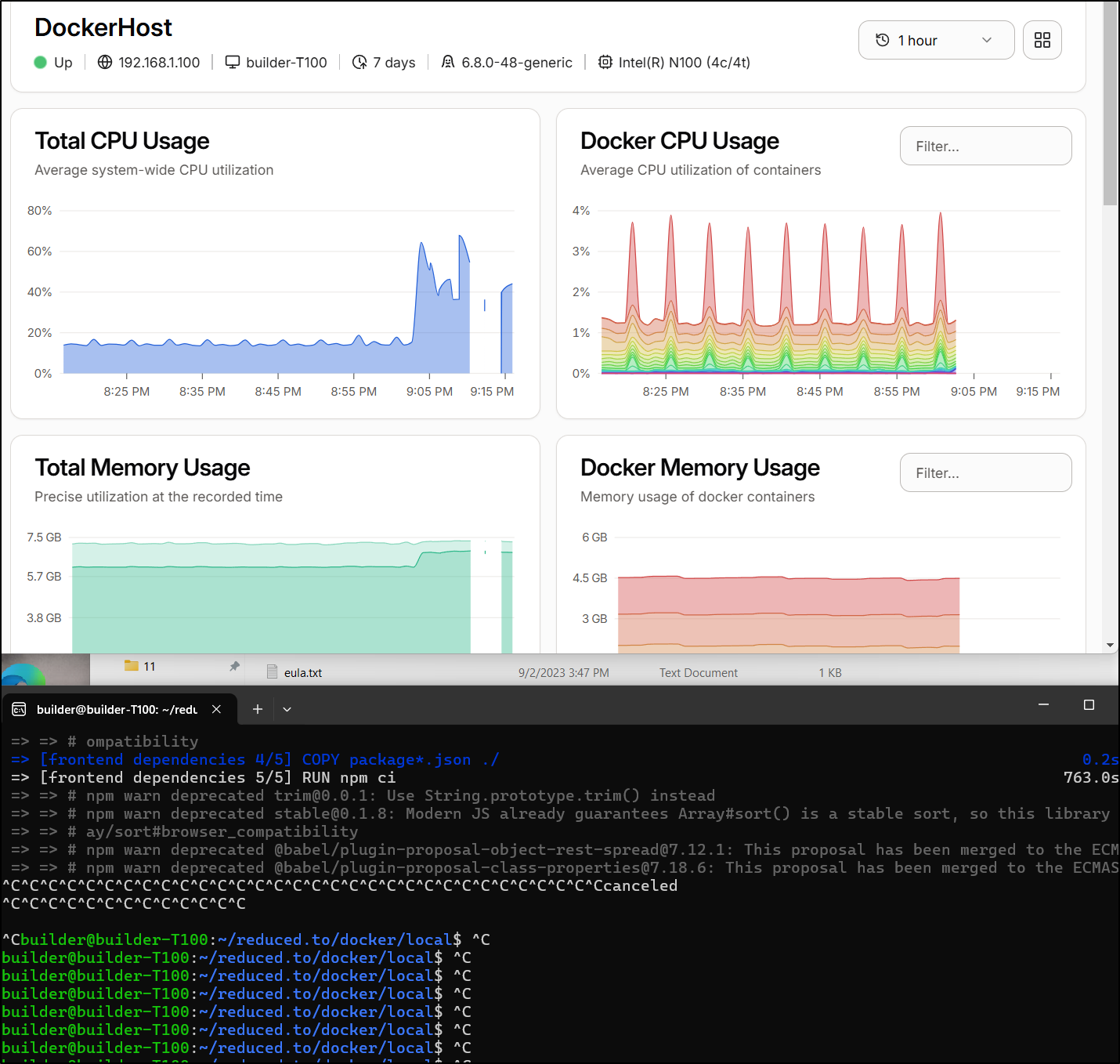Open the terminal profiles dropdown chevron
The image size is (1120, 1064).
pyautogui.click(x=287, y=709)
